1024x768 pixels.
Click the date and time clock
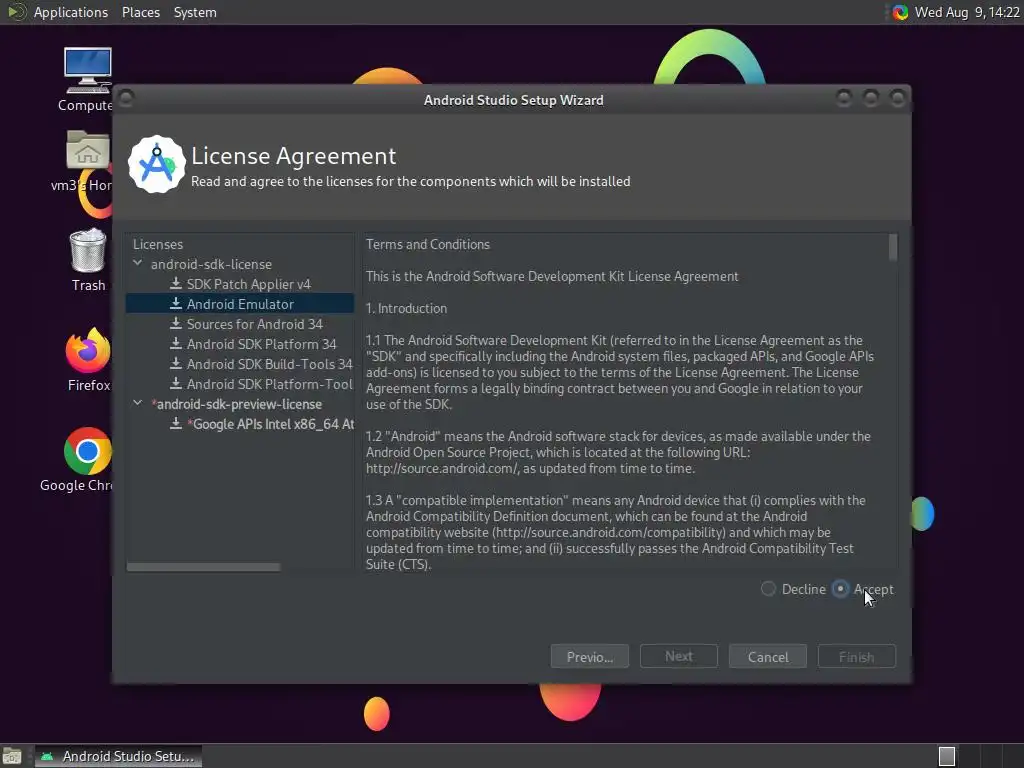pyautogui.click(x=967, y=12)
